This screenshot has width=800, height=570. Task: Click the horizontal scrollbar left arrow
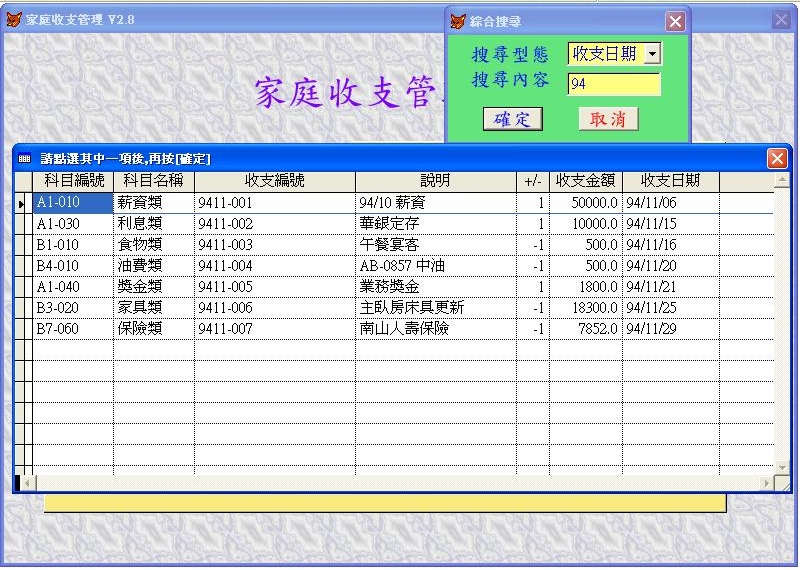click(x=28, y=483)
